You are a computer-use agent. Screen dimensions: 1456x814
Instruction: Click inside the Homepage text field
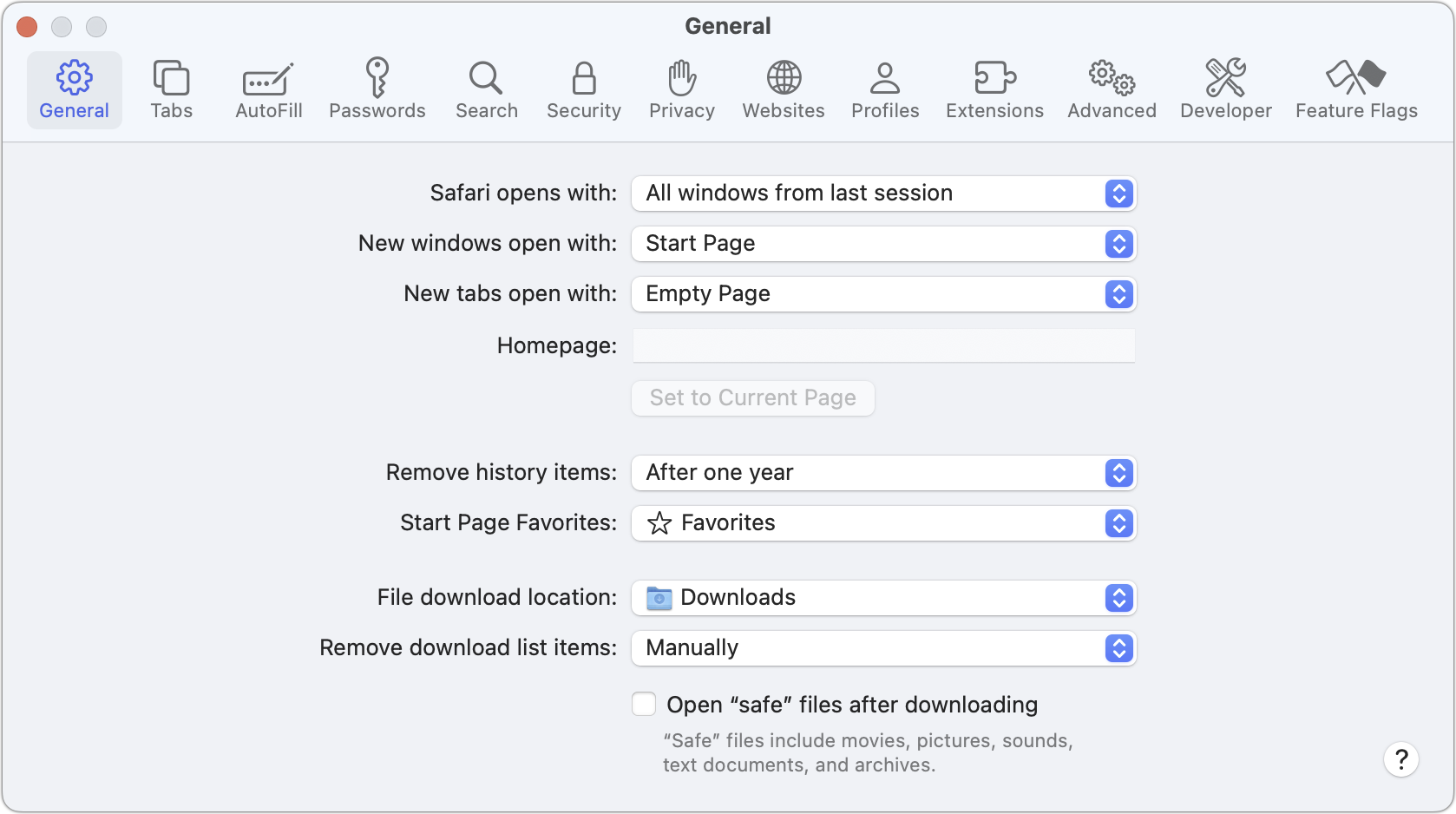click(882, 345)
